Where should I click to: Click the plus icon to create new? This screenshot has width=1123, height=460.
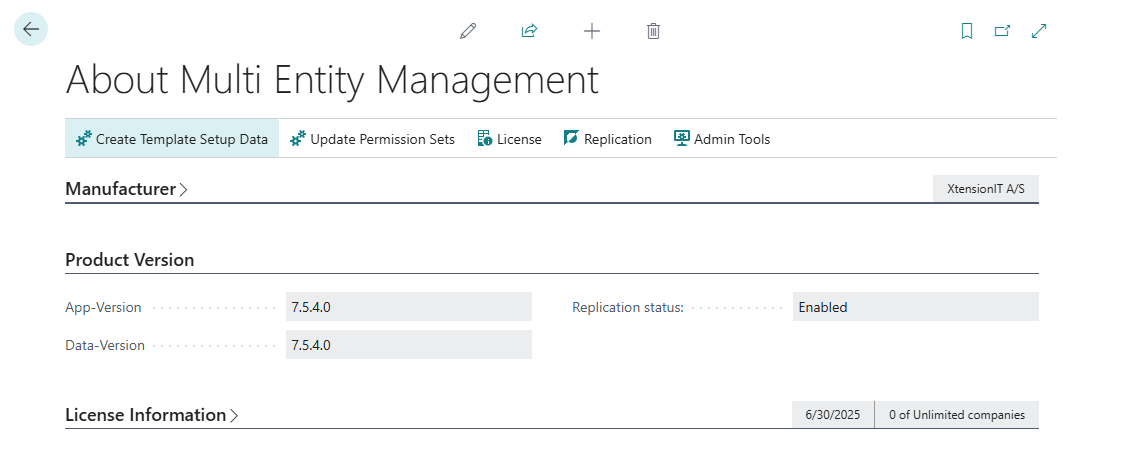point(592,31)
